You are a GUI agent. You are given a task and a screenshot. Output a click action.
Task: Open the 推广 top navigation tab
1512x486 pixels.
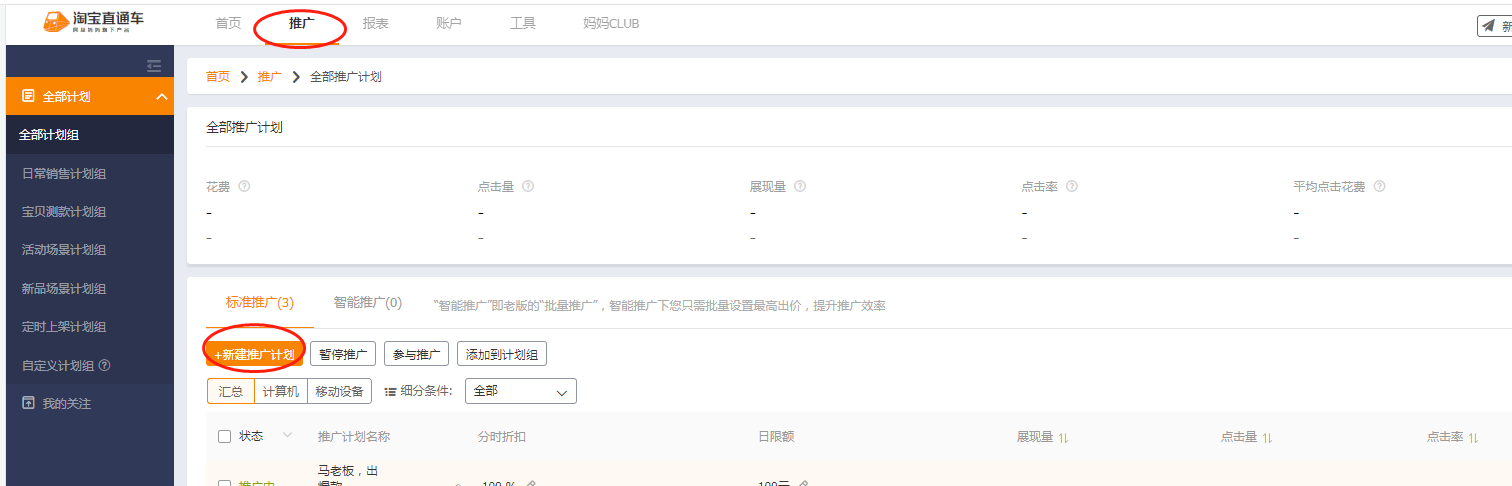[x=302, y=23]
